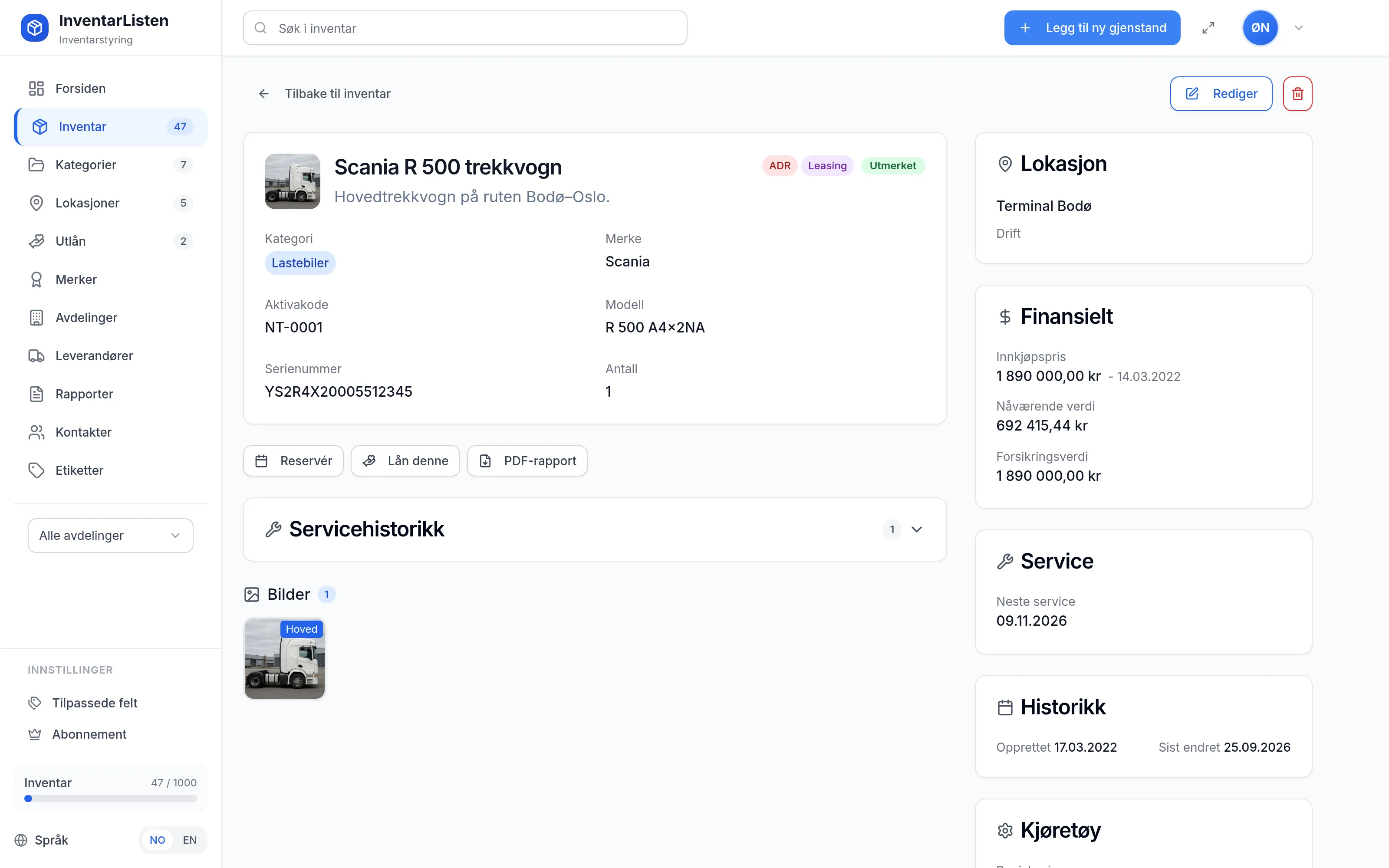The image size is (1389, 868).
Task: Go to Avdelinger page
Action: tap(110, 317)
